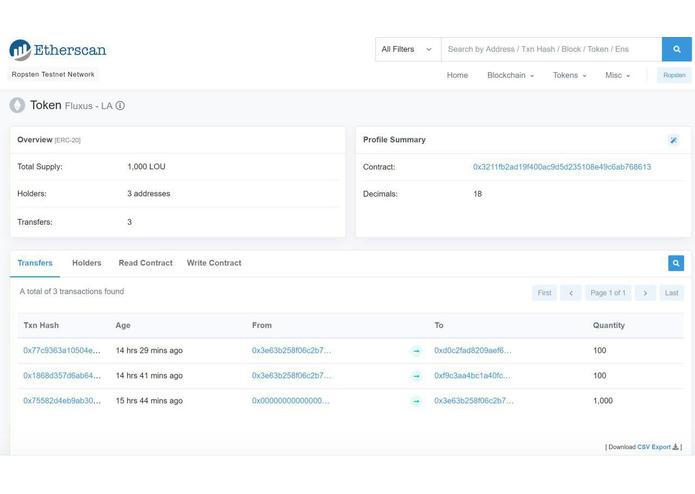
Task: Click the Page 1 of 1 indicator
Action: point(608,293)
